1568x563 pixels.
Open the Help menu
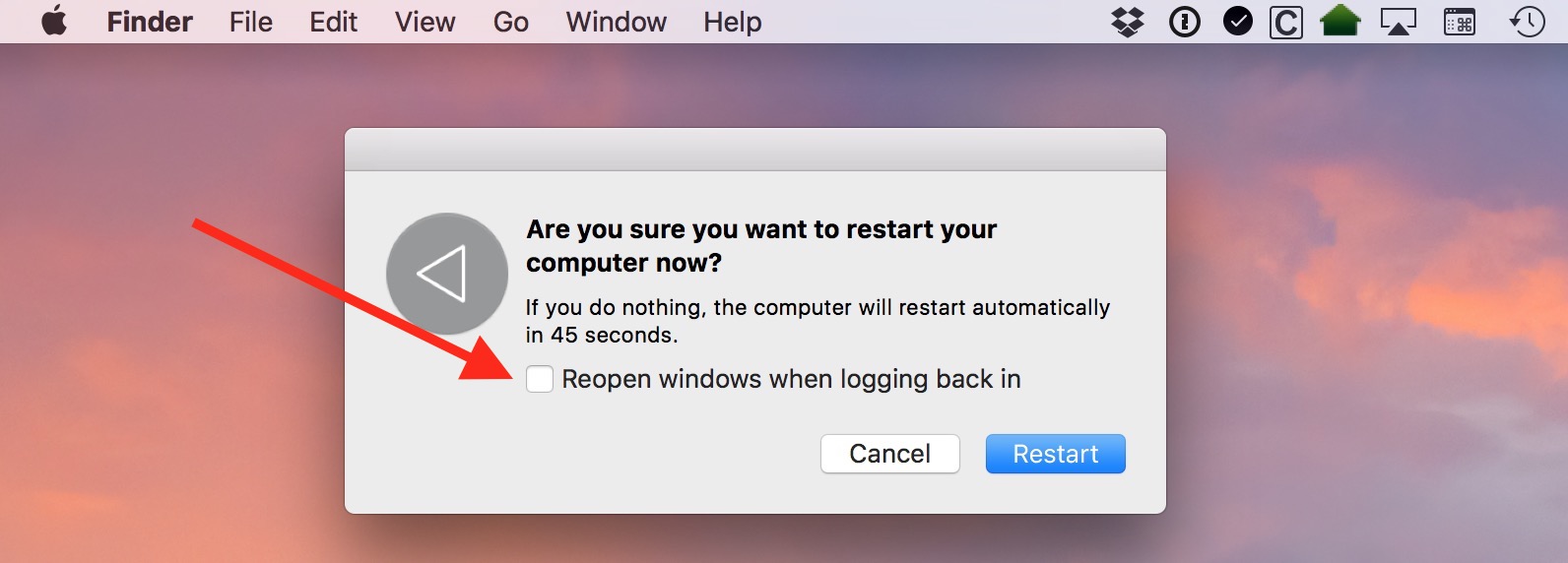733,22
